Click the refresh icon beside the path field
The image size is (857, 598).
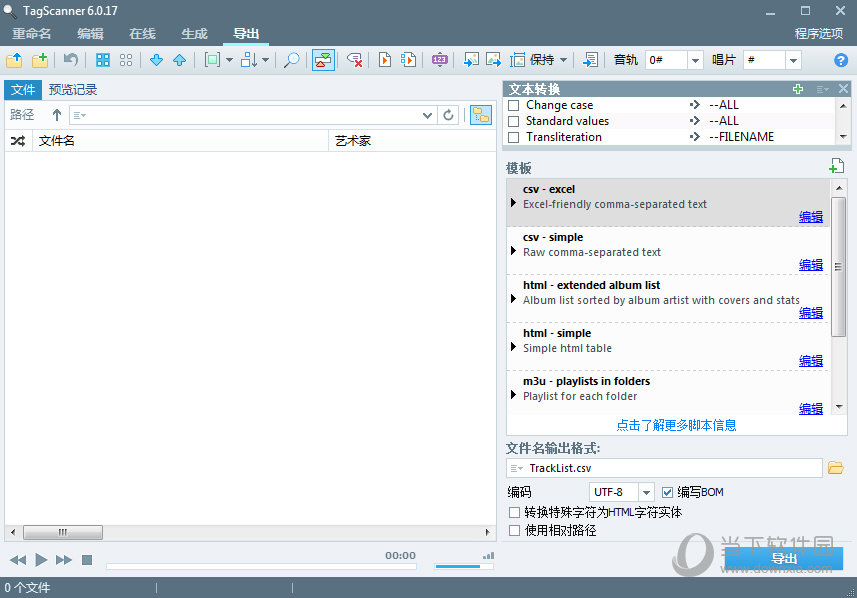(449, 115)
